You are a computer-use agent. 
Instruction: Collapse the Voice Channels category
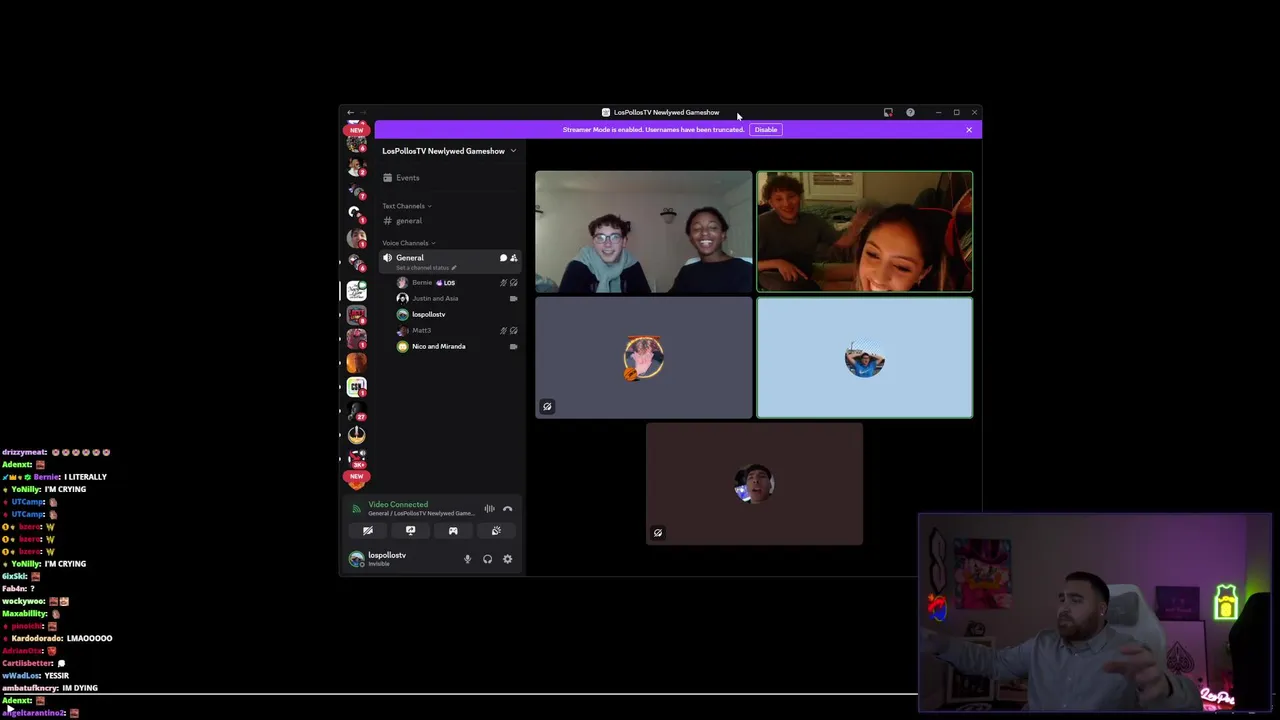click(408, 243)
